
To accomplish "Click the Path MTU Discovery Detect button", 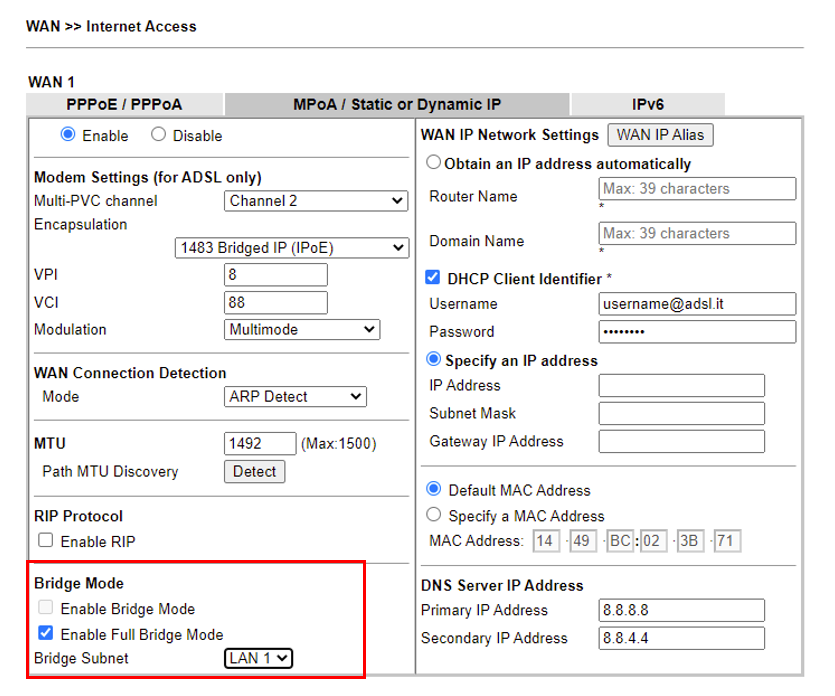I will [x=255, y=472].
